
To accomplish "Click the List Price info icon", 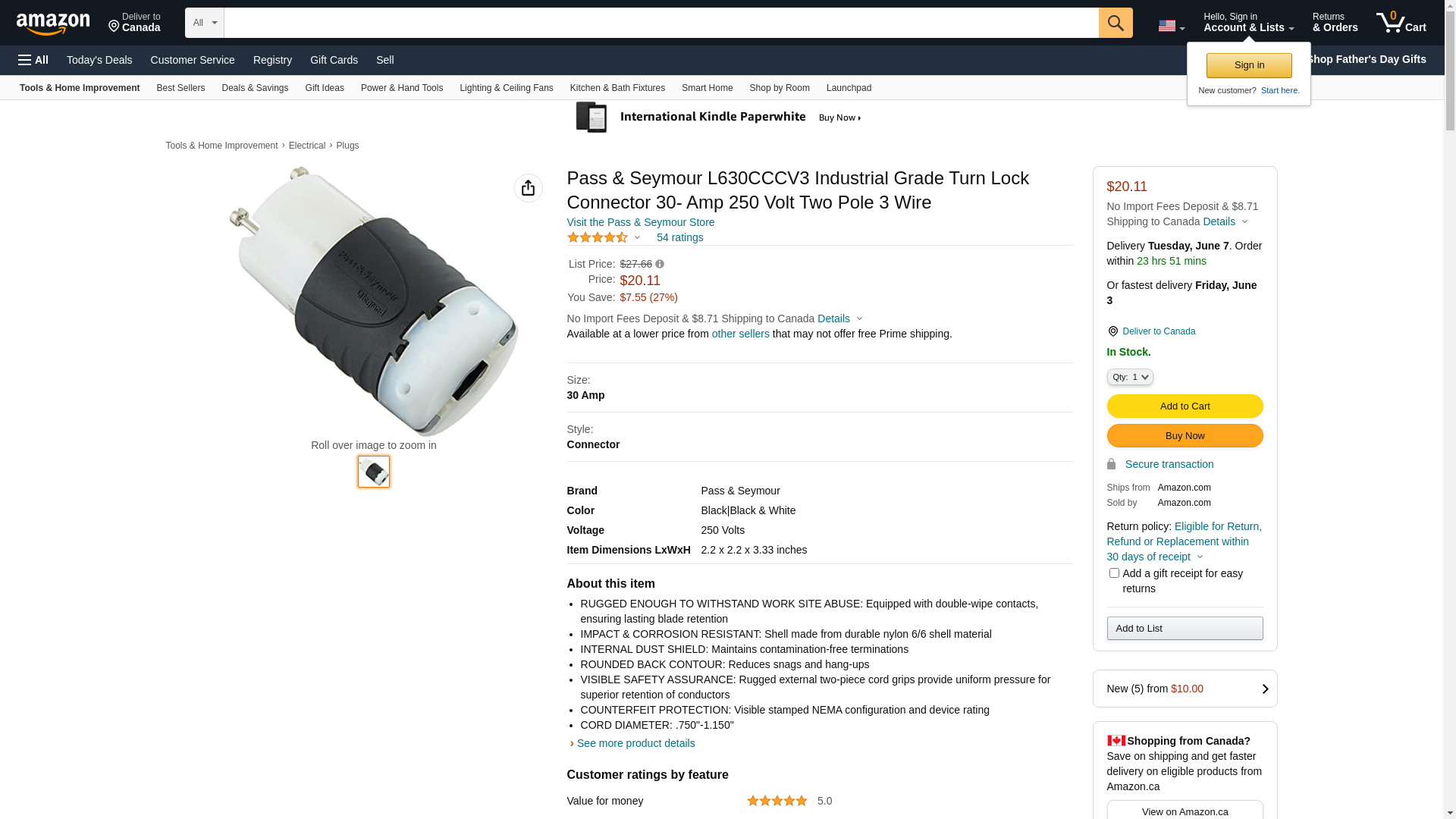I will [x=660, y=264].
